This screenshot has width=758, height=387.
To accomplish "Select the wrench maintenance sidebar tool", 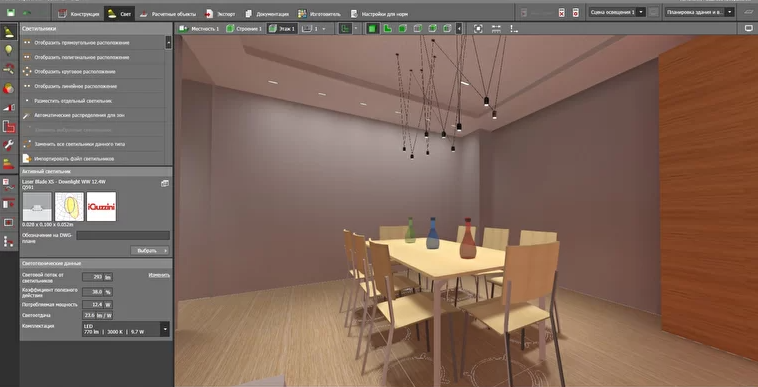I will [9, 144].
